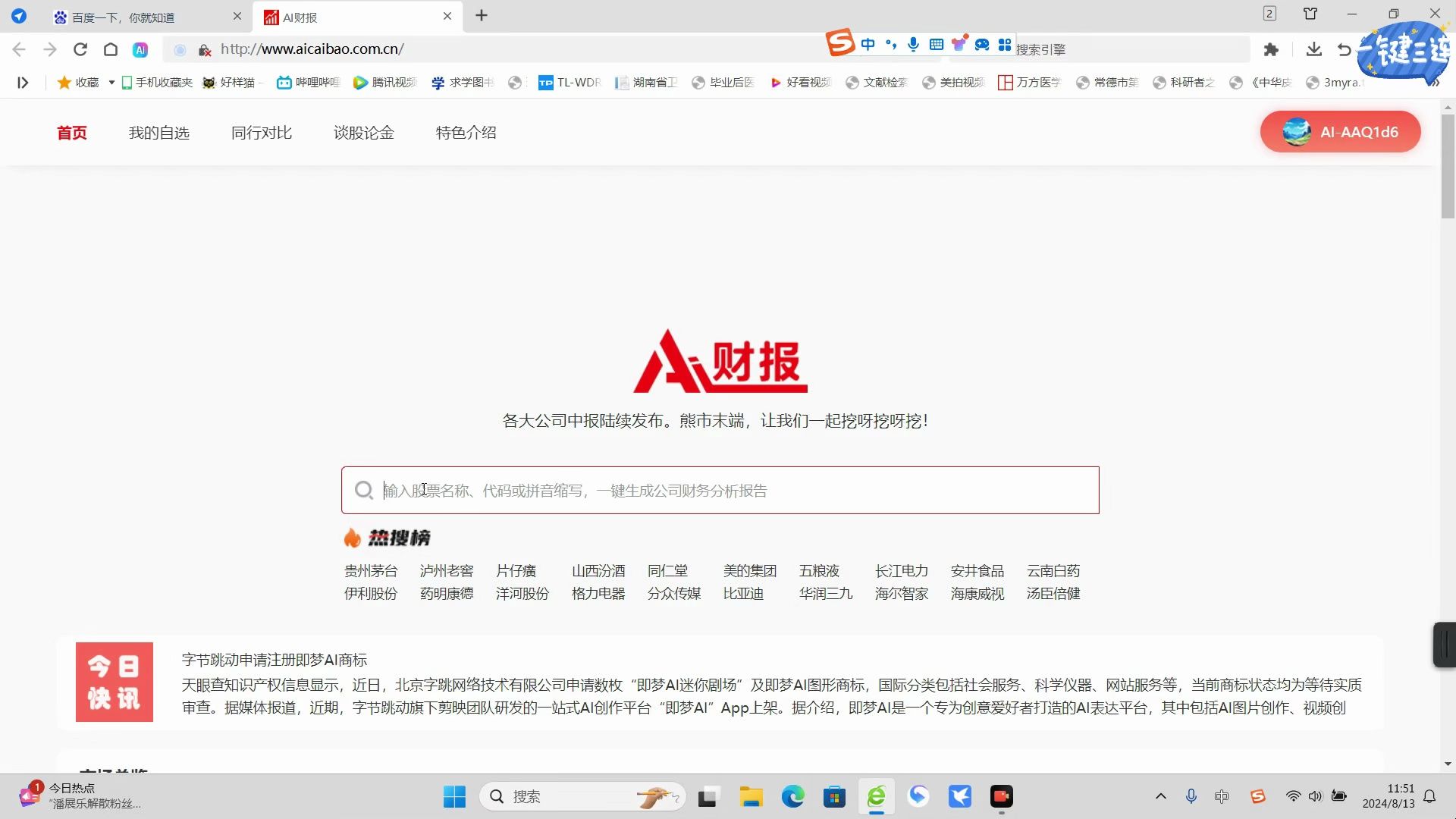Click the taskbar 搜索 box

coord(582,797)
